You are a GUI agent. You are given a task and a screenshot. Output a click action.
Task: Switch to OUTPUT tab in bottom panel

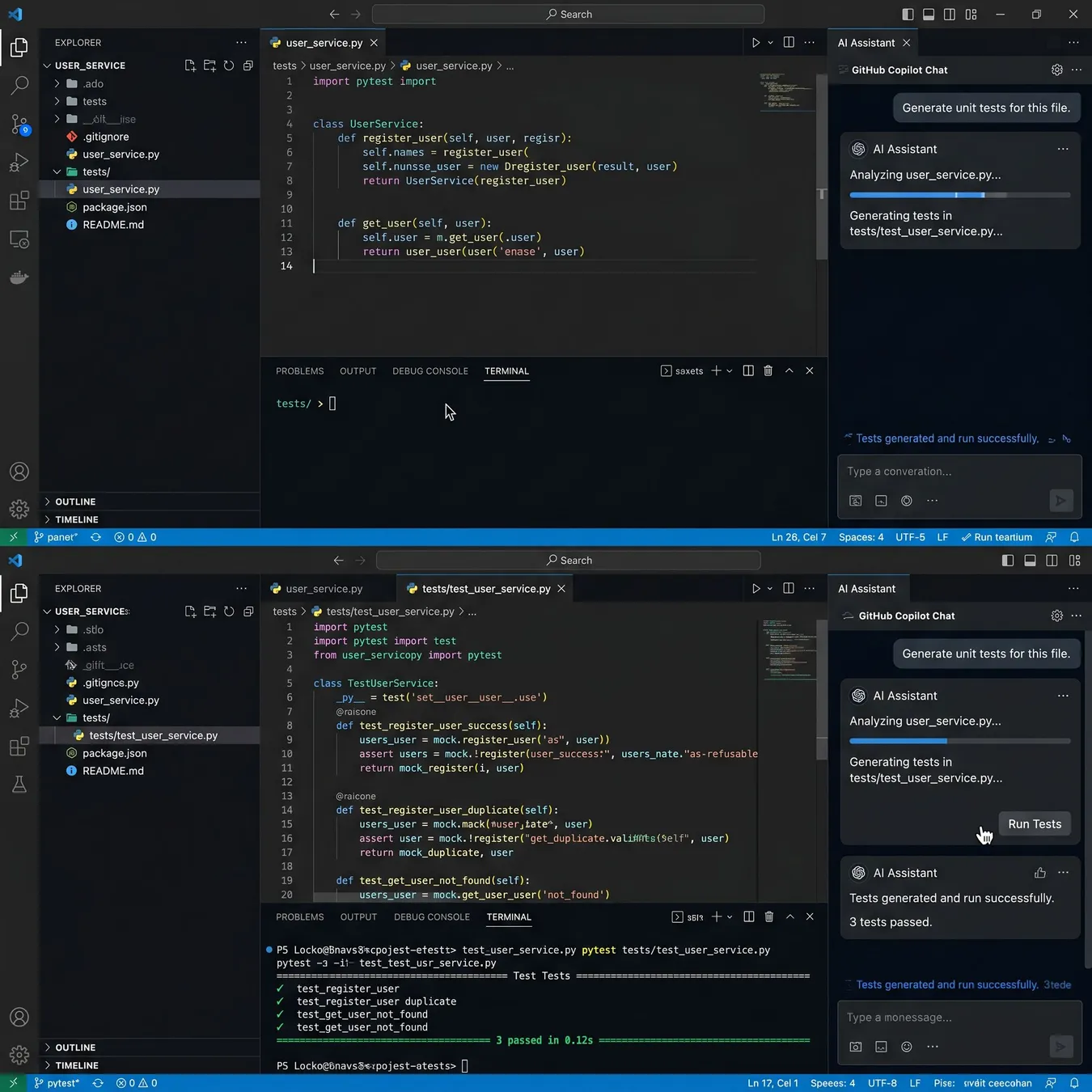click(358, 917)
